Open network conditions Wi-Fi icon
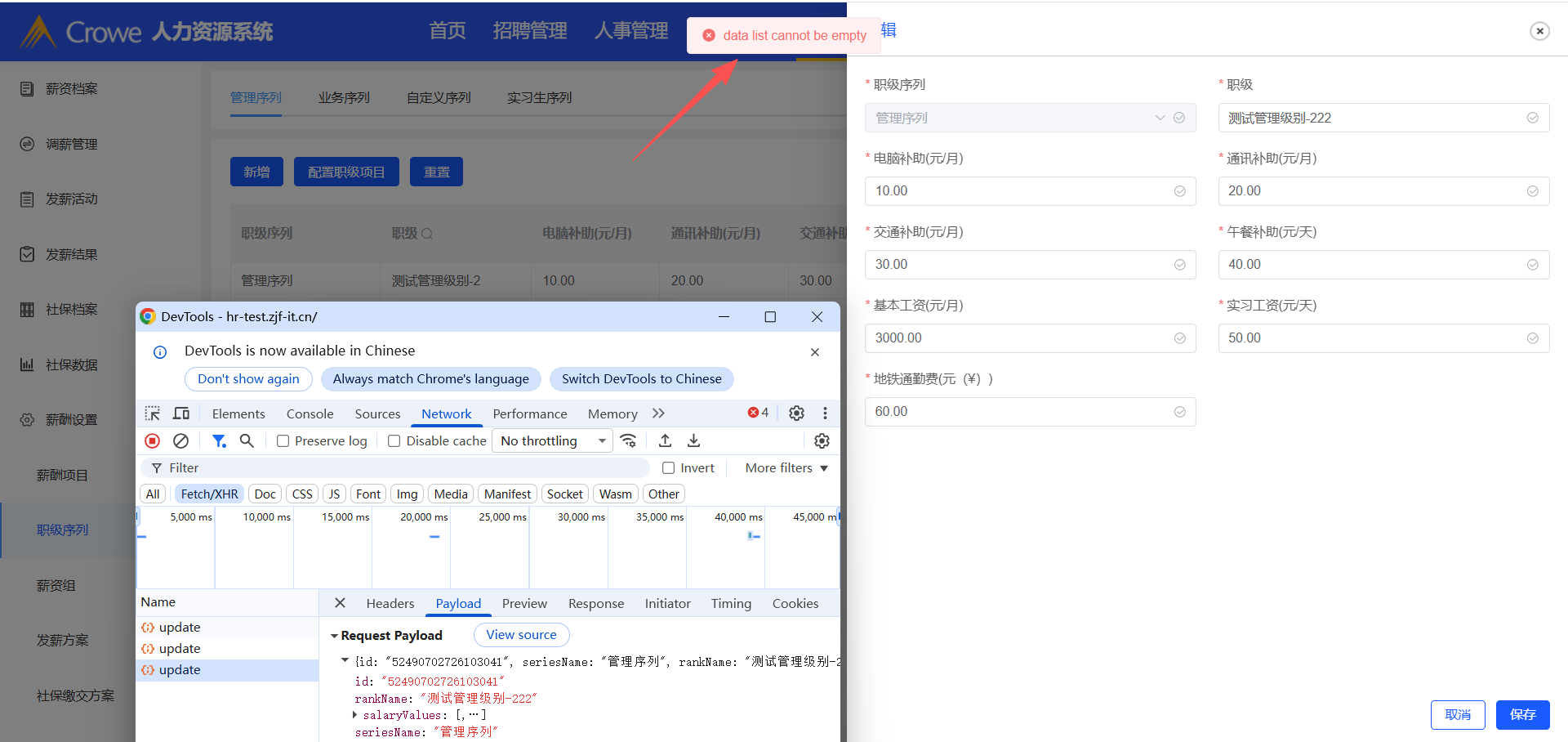Screen dimensions: 1568x742 [x=628, y=441]
